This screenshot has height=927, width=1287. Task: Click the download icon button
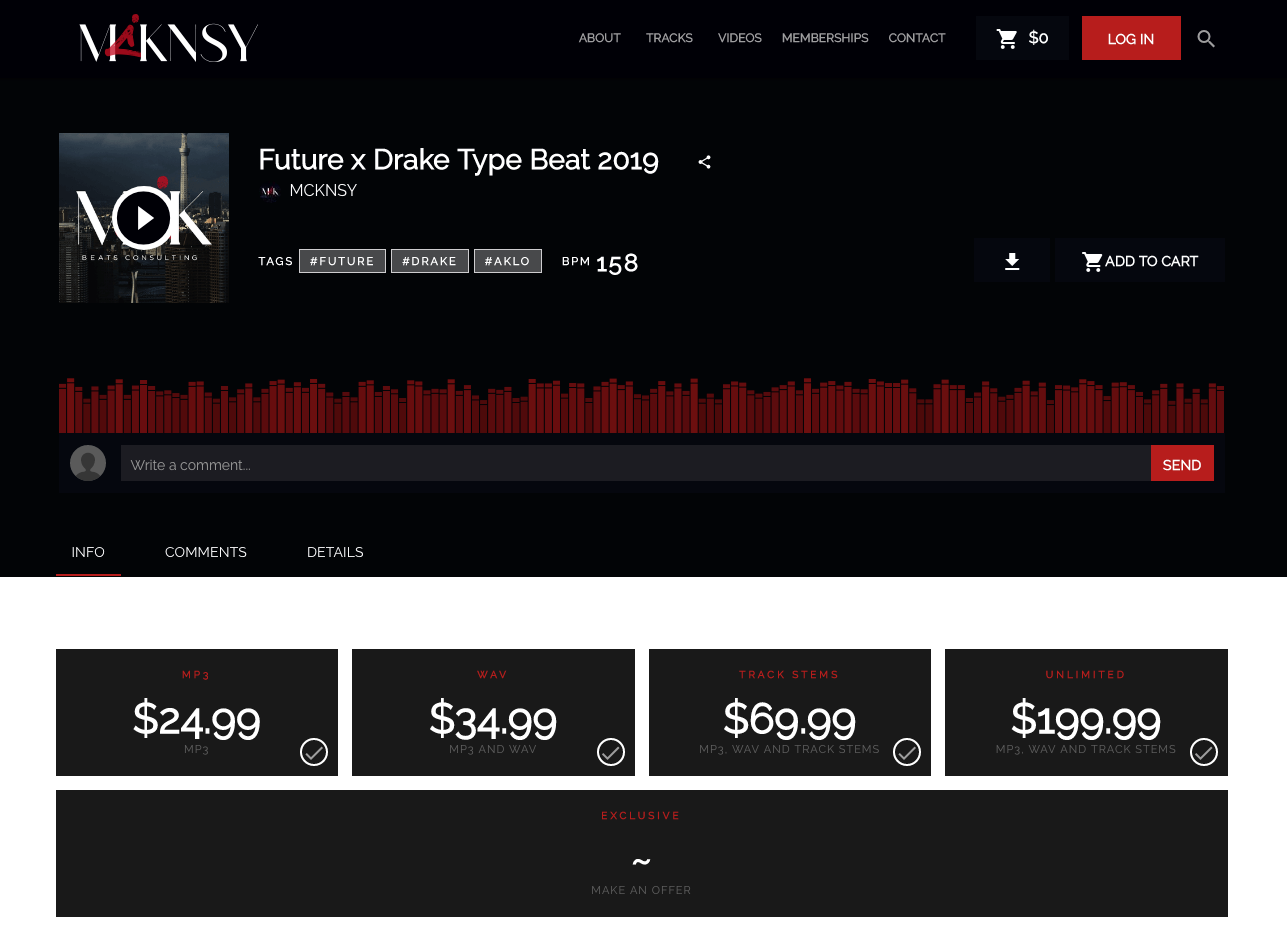1012,262
